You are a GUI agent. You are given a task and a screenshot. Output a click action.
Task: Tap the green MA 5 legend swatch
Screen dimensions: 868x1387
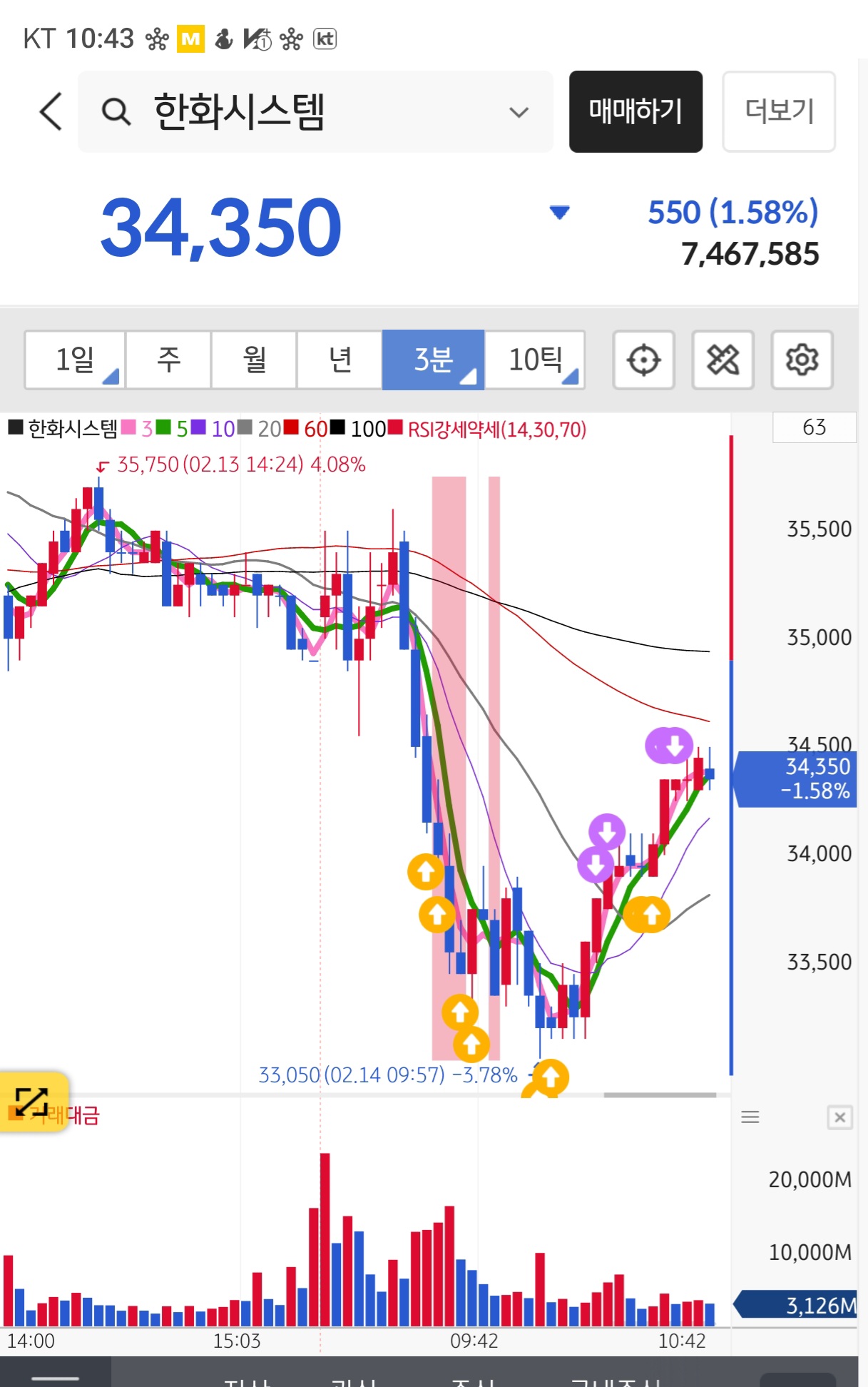click(163, 427)
